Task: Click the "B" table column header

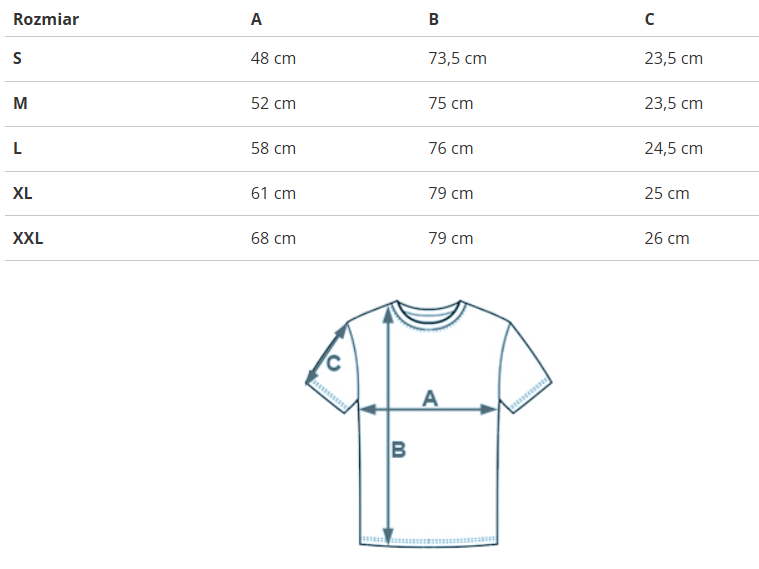Action: click(x=434, y=19)
